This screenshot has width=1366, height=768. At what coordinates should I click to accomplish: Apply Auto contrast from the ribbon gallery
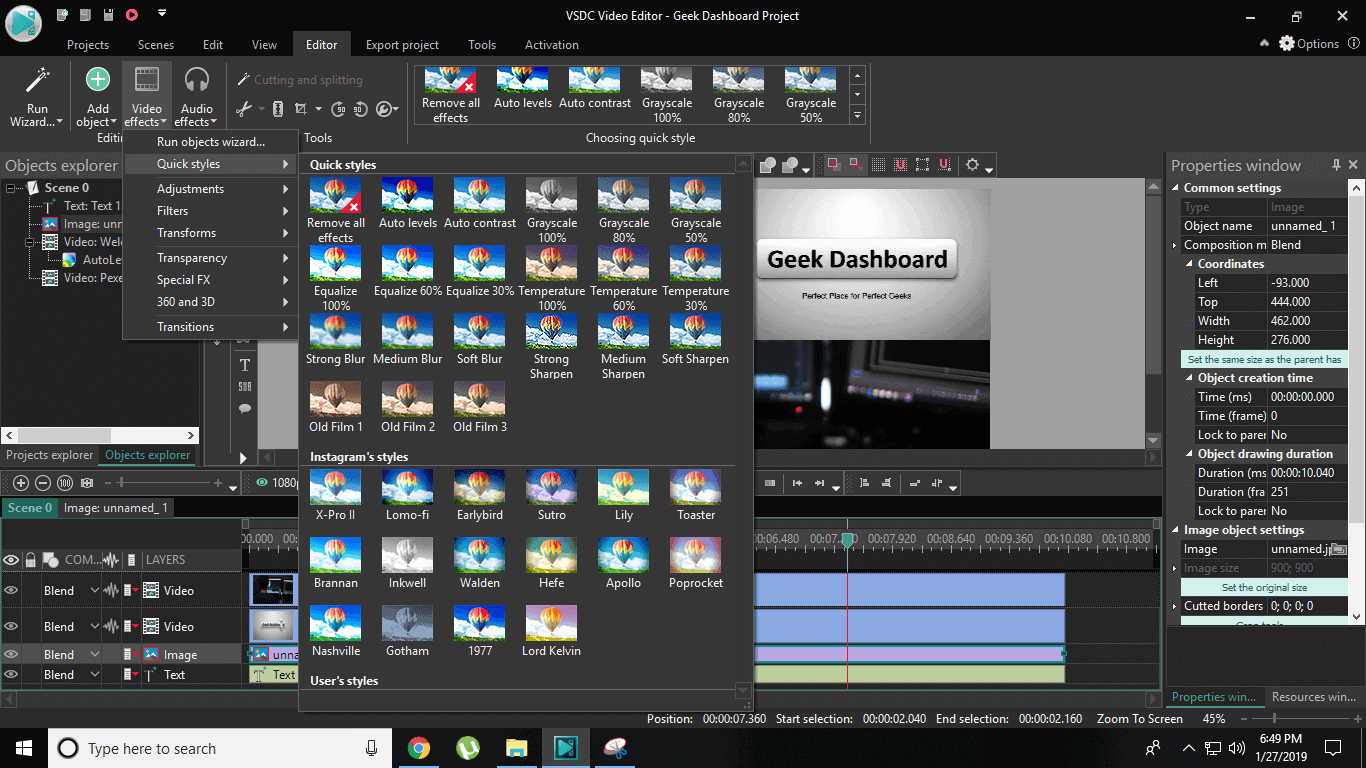(595, 89)
